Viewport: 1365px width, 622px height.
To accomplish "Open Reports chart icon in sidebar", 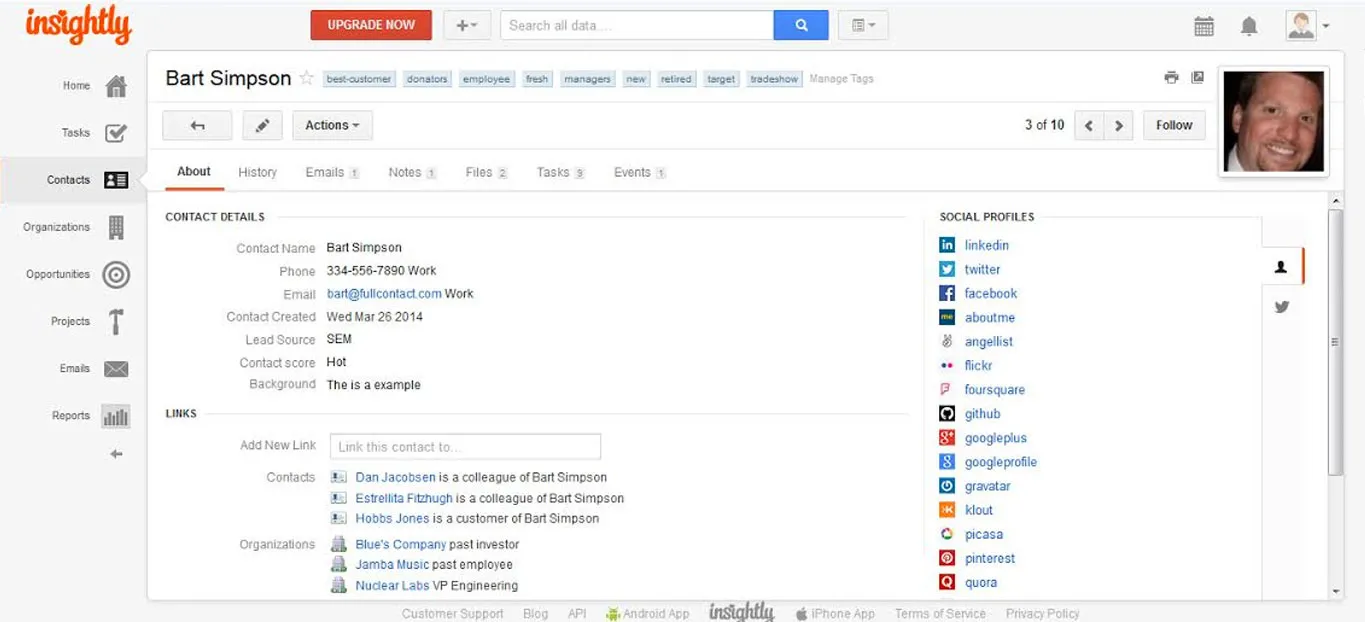I will point(116,416).
